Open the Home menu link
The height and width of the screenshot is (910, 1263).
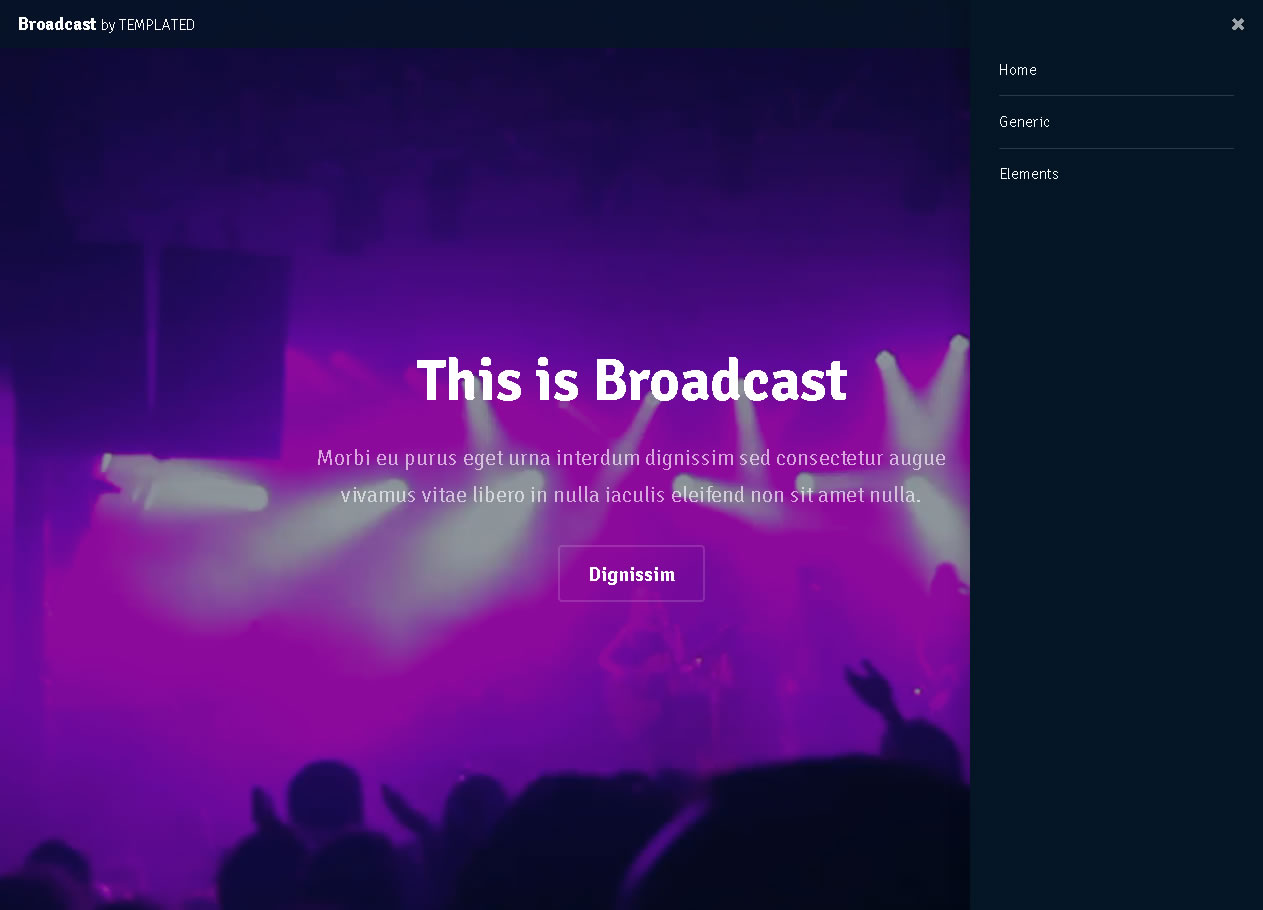(x=1017, y=70)
